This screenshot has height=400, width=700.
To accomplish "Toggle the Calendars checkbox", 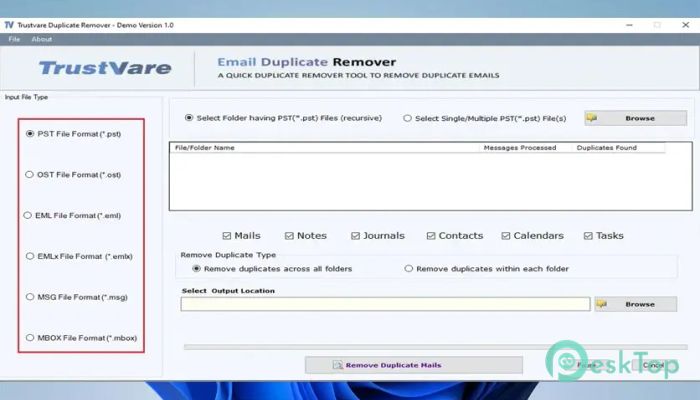I will [506, 236].
